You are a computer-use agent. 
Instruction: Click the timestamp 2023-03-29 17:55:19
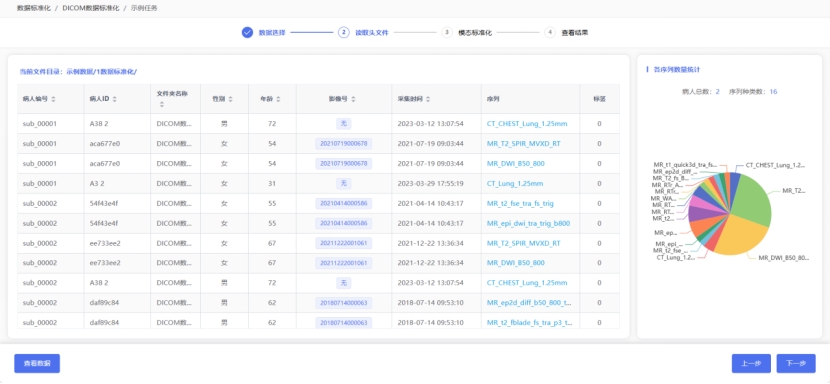pos(430,184)
